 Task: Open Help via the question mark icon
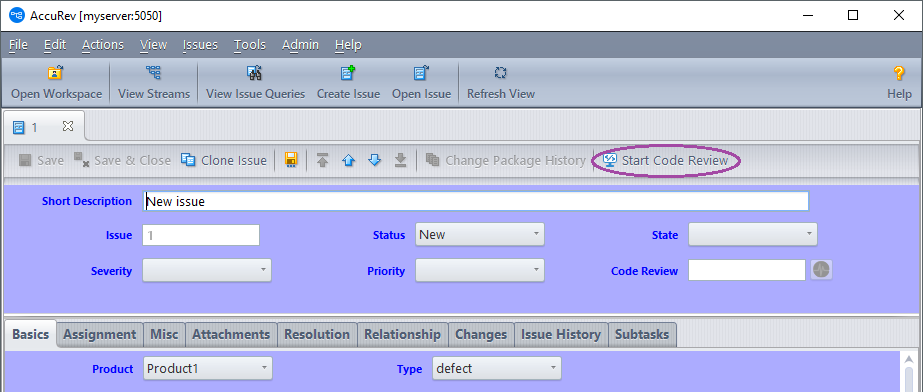(899, 73)
